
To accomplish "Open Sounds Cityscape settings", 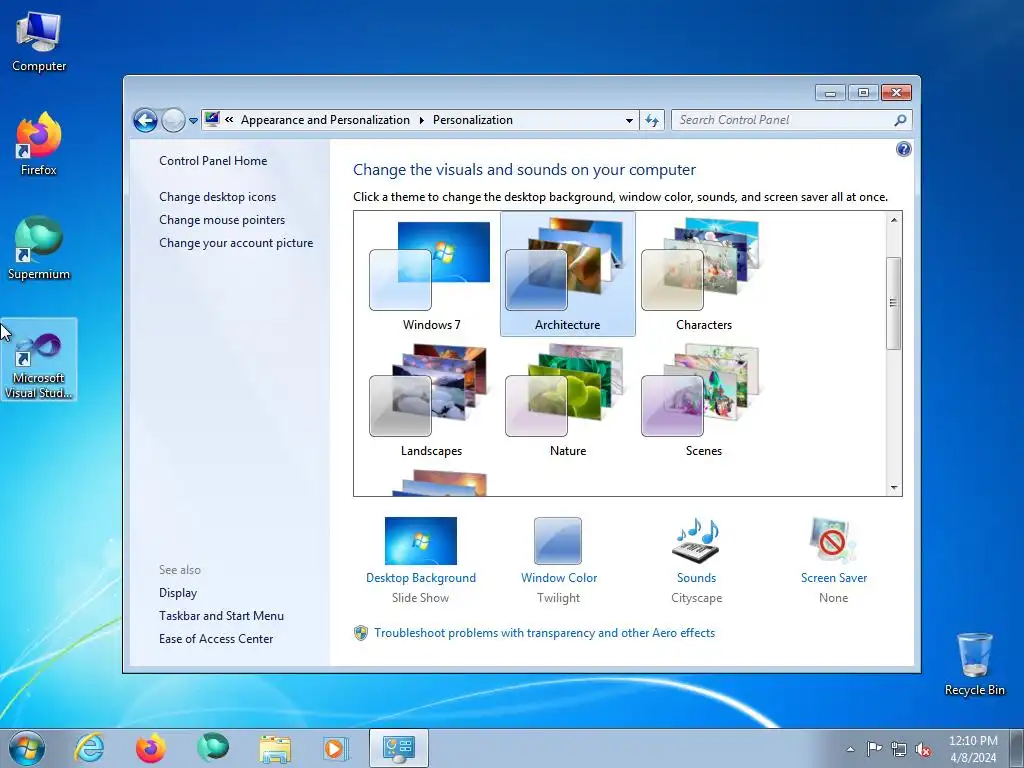I will (696, 560).
